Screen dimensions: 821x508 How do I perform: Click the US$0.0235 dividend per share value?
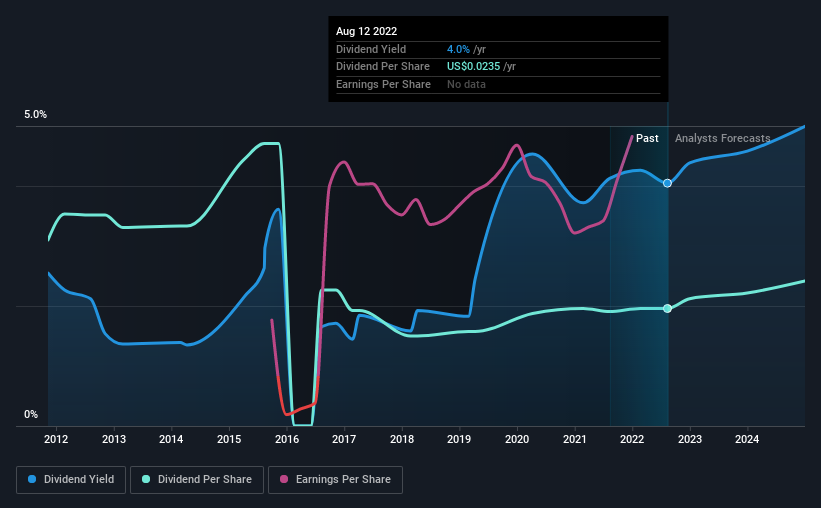click(x=473, y=67)
